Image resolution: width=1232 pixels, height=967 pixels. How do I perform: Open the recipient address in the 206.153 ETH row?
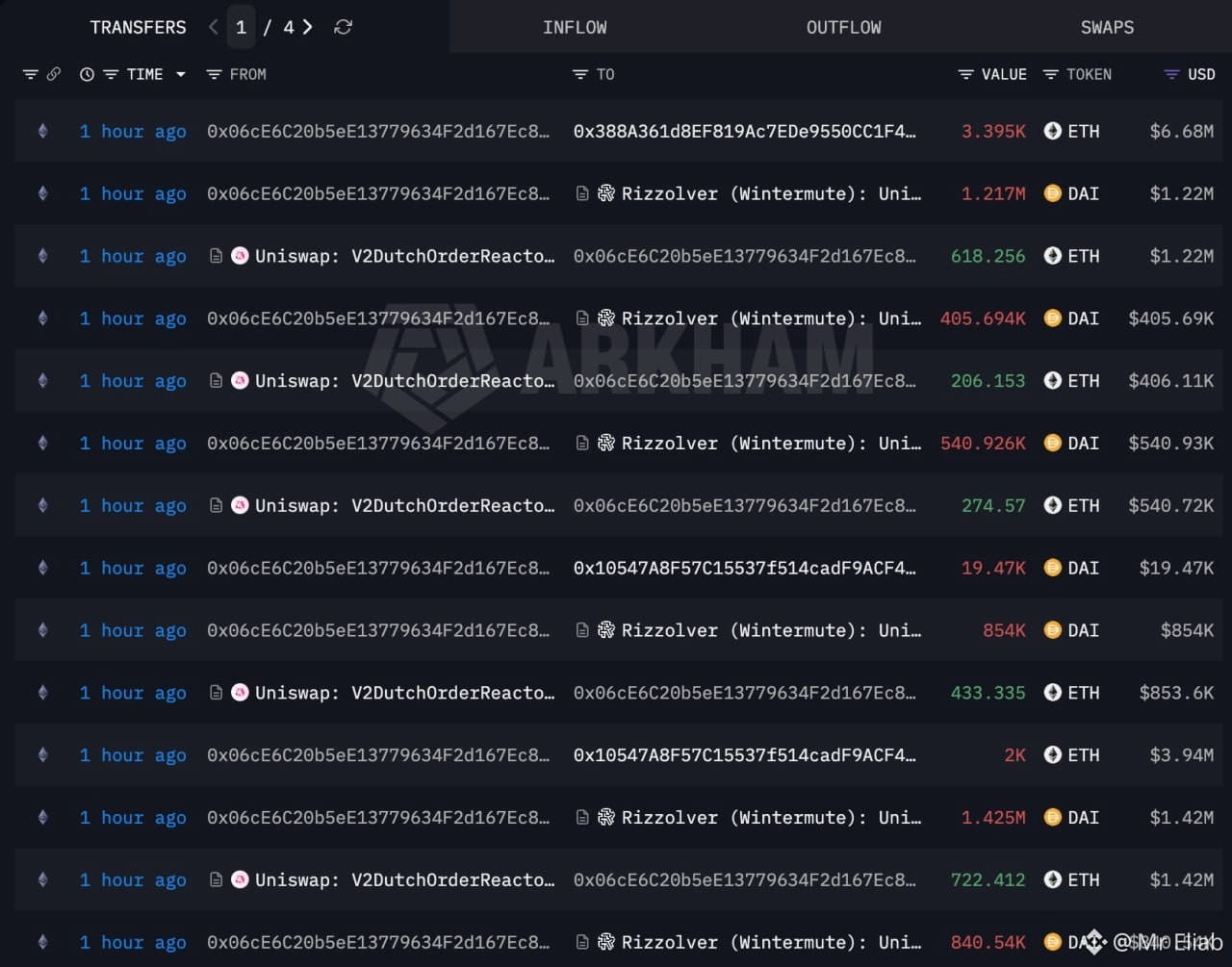[x=745, y=381]
